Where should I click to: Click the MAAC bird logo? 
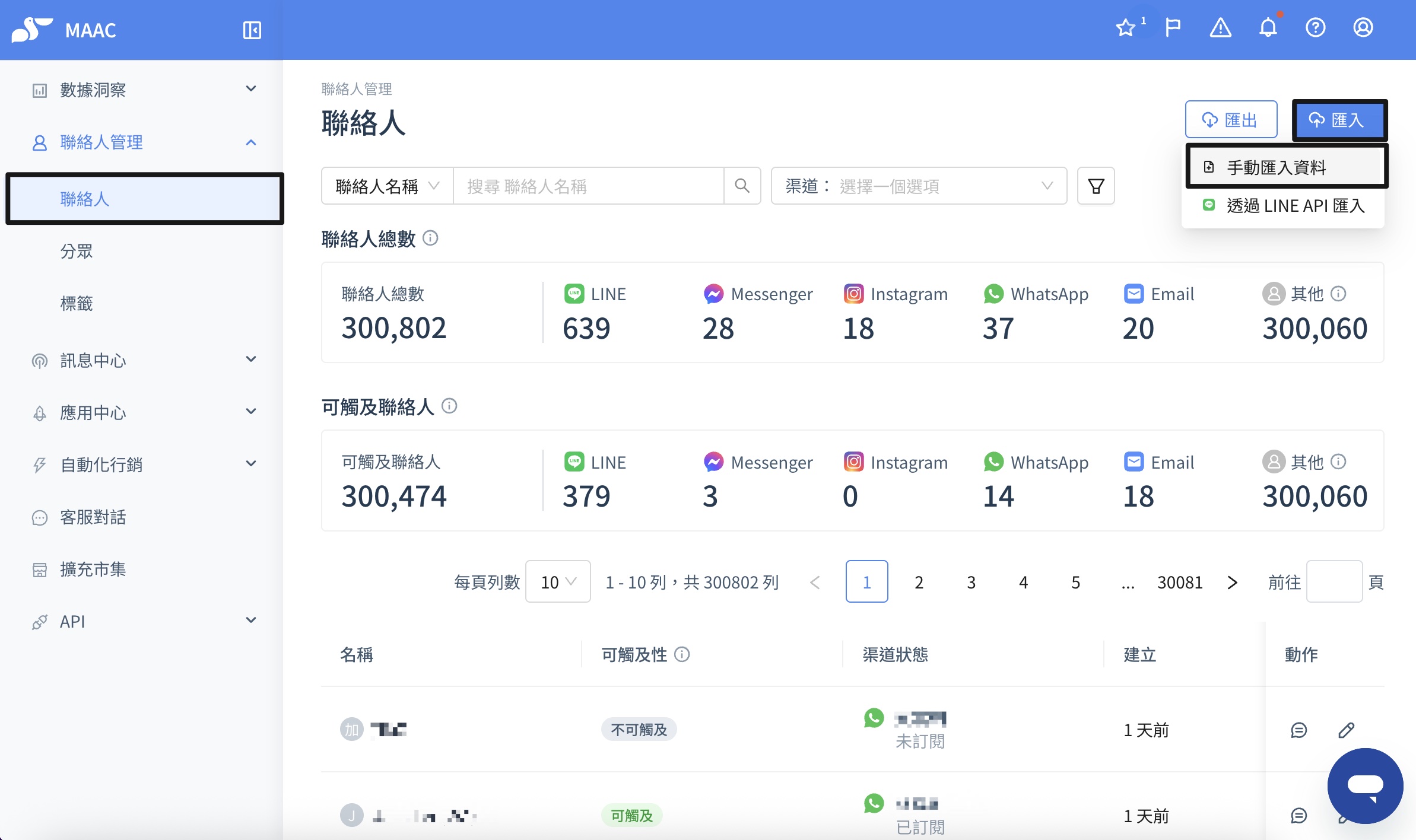pyautogui.click(x=32, y=30)
